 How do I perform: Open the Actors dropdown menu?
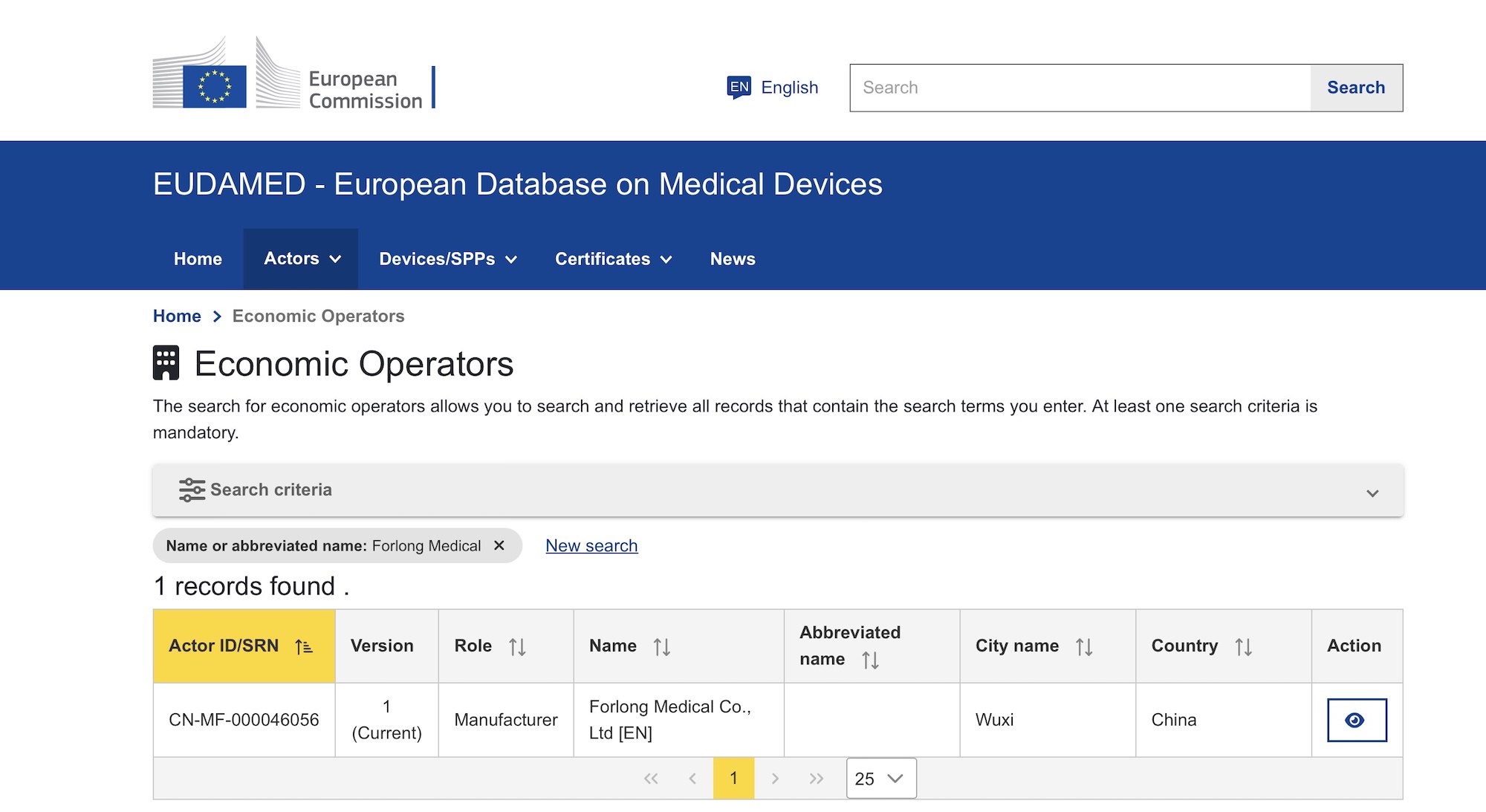(302, 259)
